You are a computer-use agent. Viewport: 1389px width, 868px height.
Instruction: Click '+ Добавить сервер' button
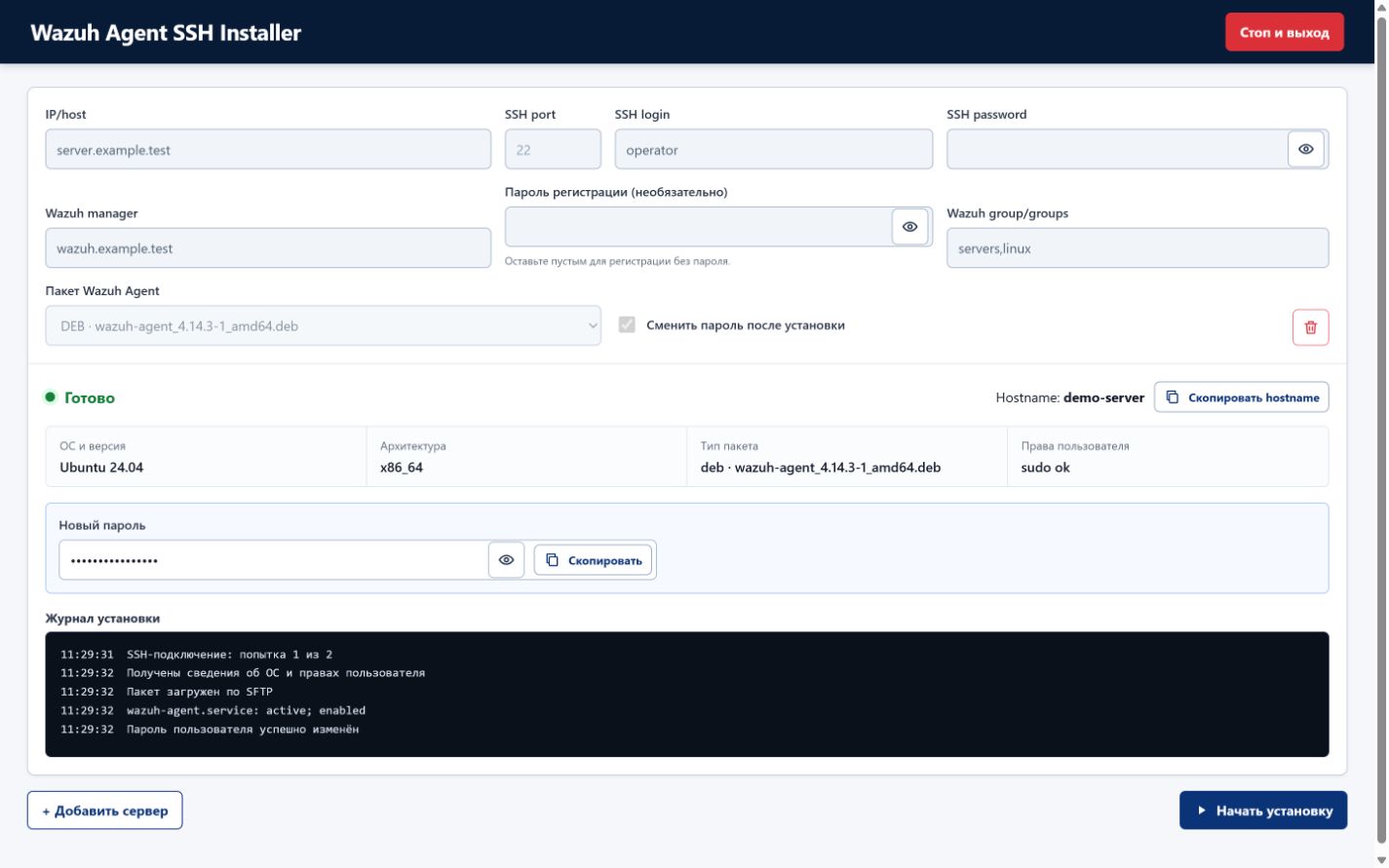[x=104, y=811]
